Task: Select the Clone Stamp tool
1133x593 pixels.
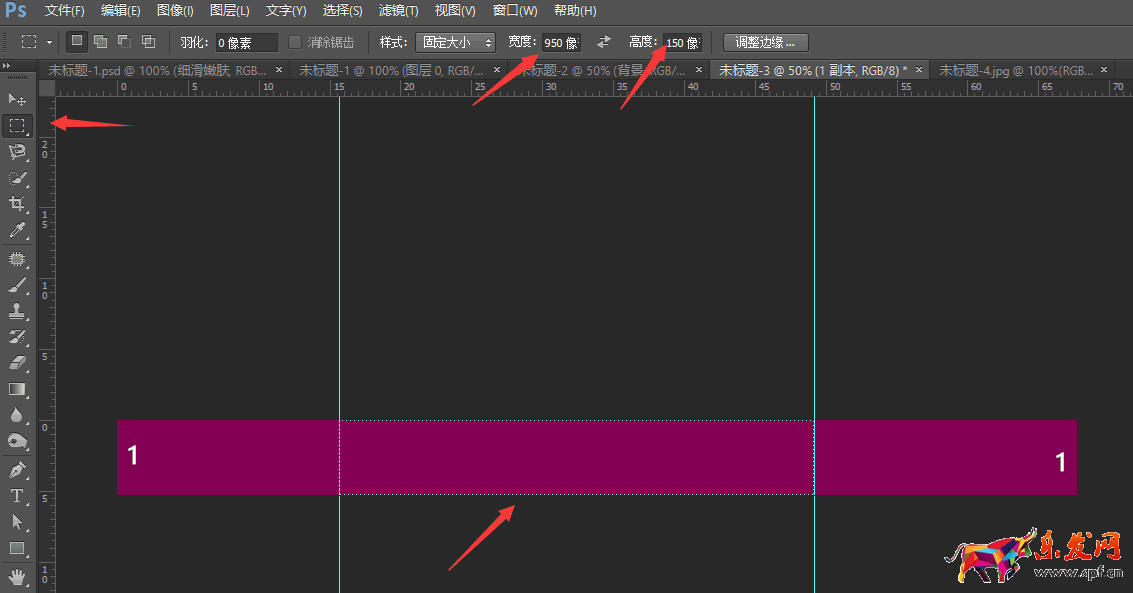Action: [17, 311]
